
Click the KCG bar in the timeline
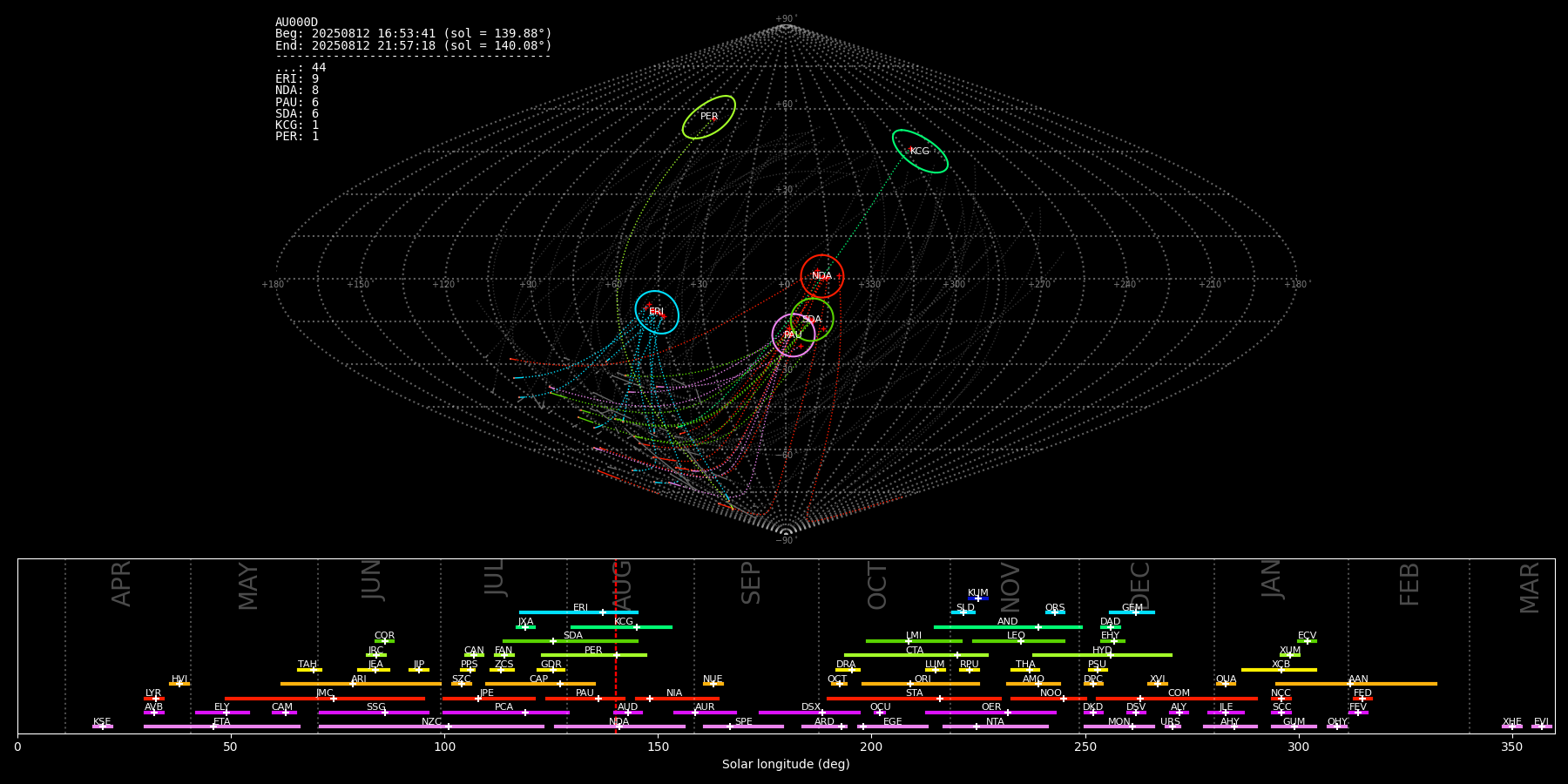pyautogui.click(x=621, y=627)
